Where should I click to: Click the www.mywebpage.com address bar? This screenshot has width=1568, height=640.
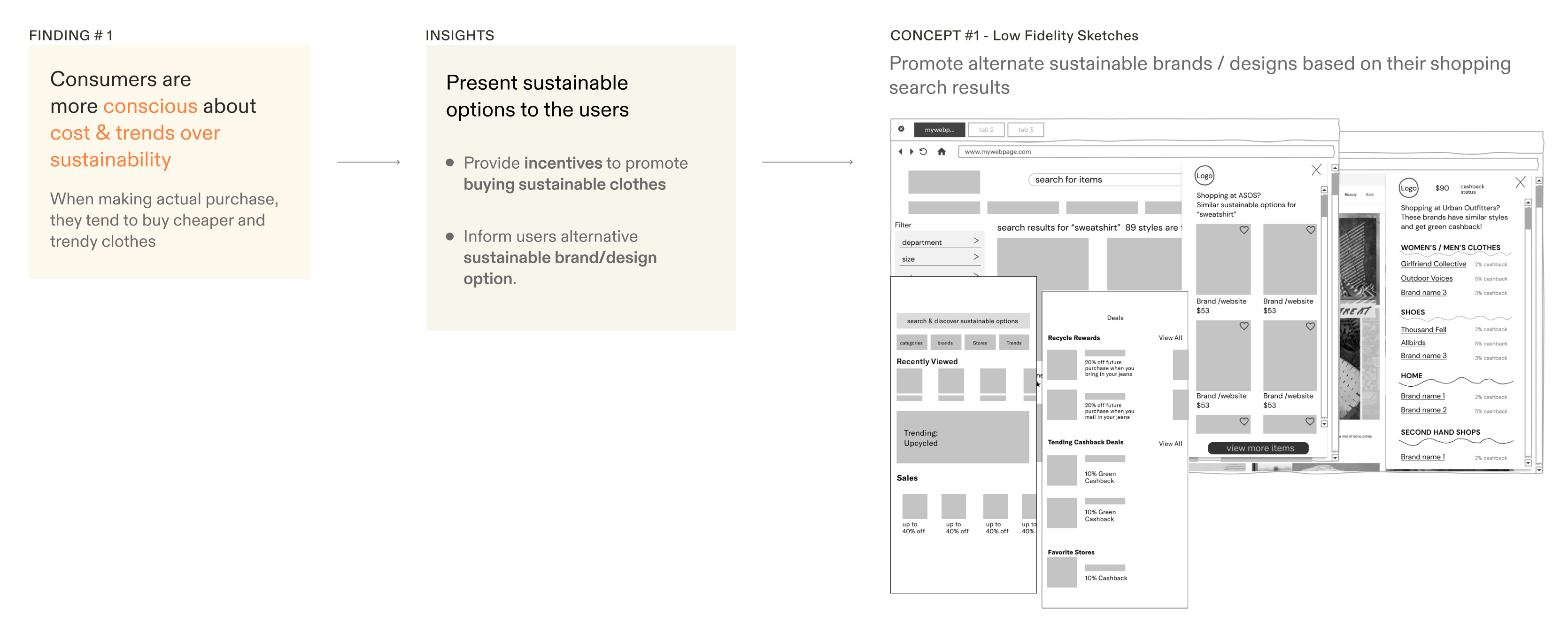[1145, 152]
